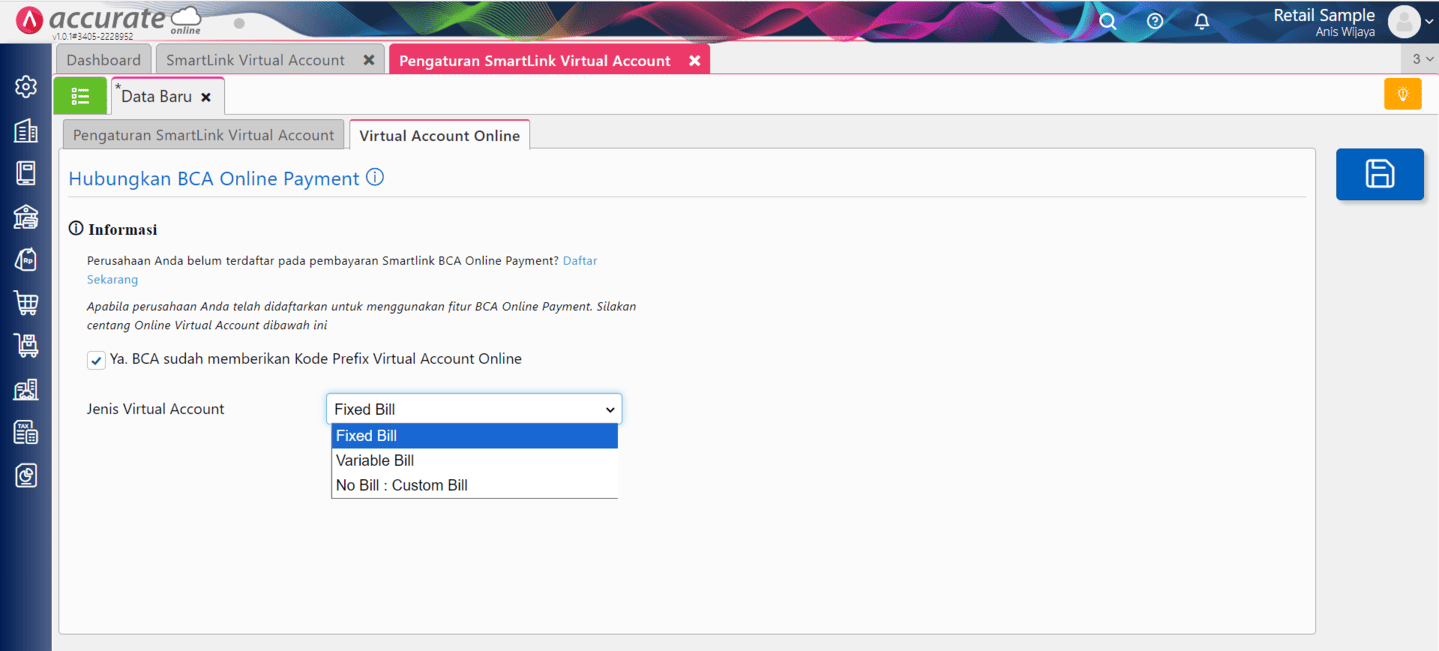Select No Bill : Custom Bill option
Image resolution: width=1439 pixels, height=651 pixels.
(474, 486)
